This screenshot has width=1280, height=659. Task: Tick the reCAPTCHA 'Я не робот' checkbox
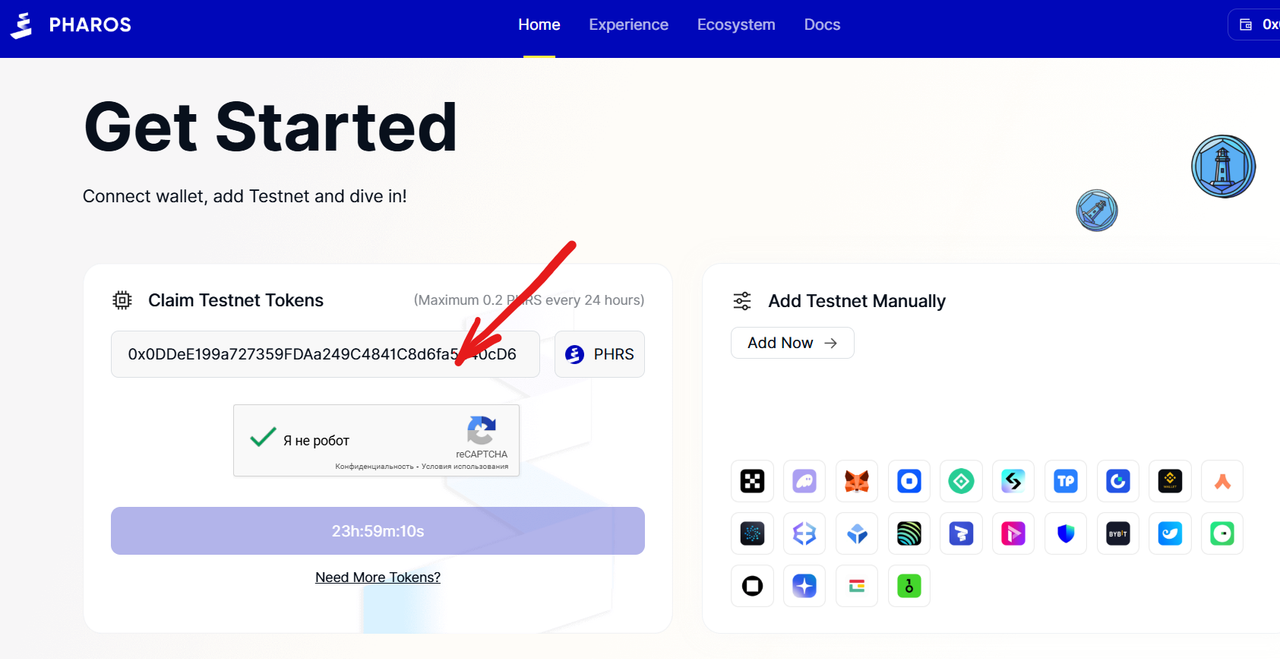click(x=263, y=438)
